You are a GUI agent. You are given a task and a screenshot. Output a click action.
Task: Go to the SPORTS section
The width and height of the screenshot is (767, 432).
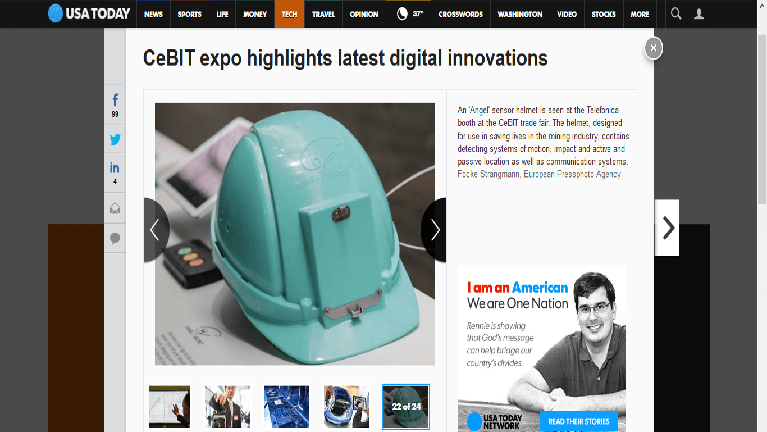click(x=189, y=14)
